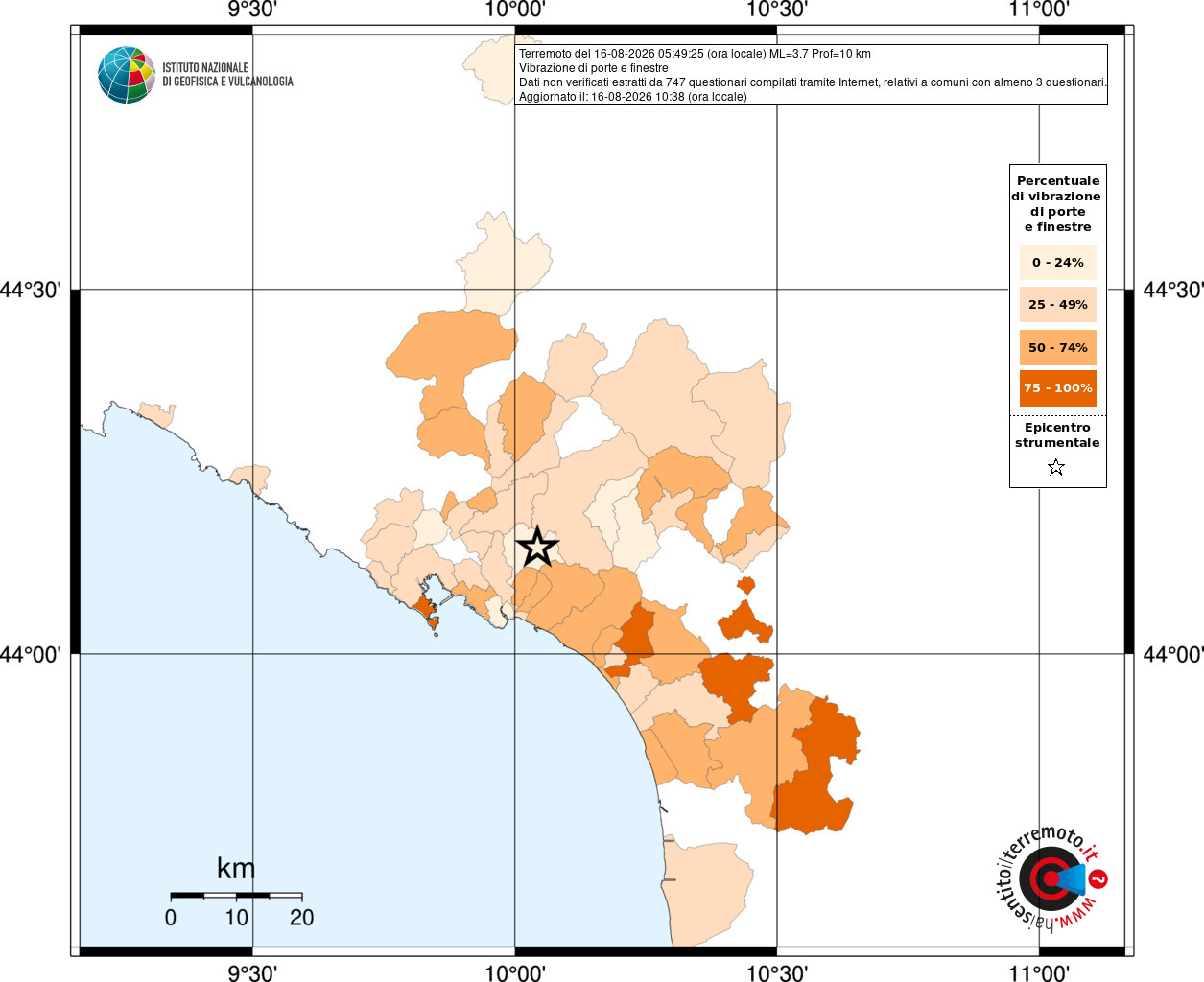Screen dimensions: 1204x982
Task: Click the 'Dati non verificati estratti da 747 questionari' line
Action: 813,82
